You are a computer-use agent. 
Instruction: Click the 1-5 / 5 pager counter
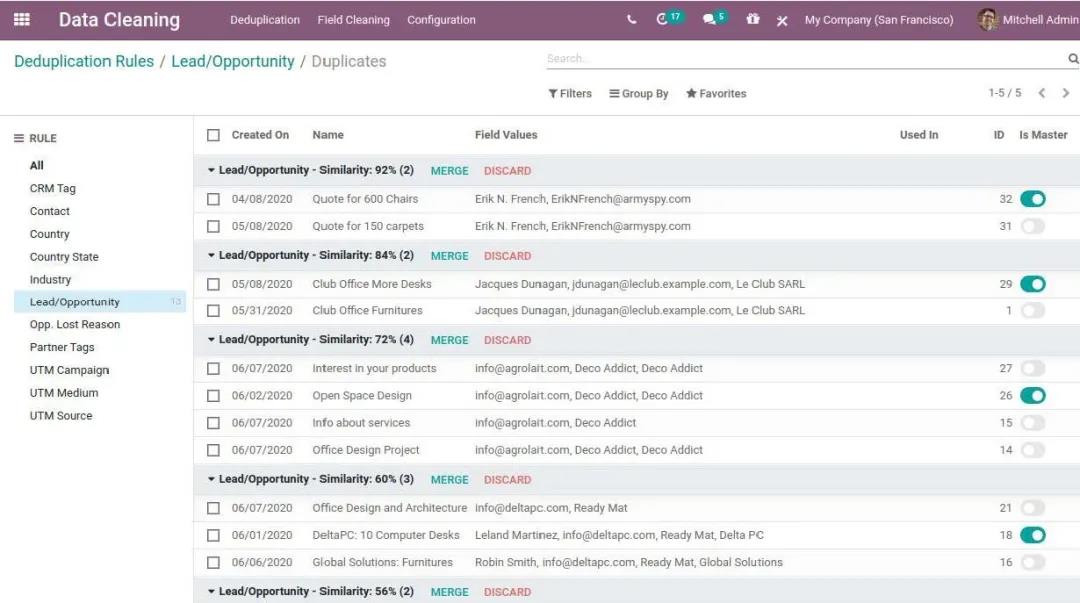pos(1004,93)
